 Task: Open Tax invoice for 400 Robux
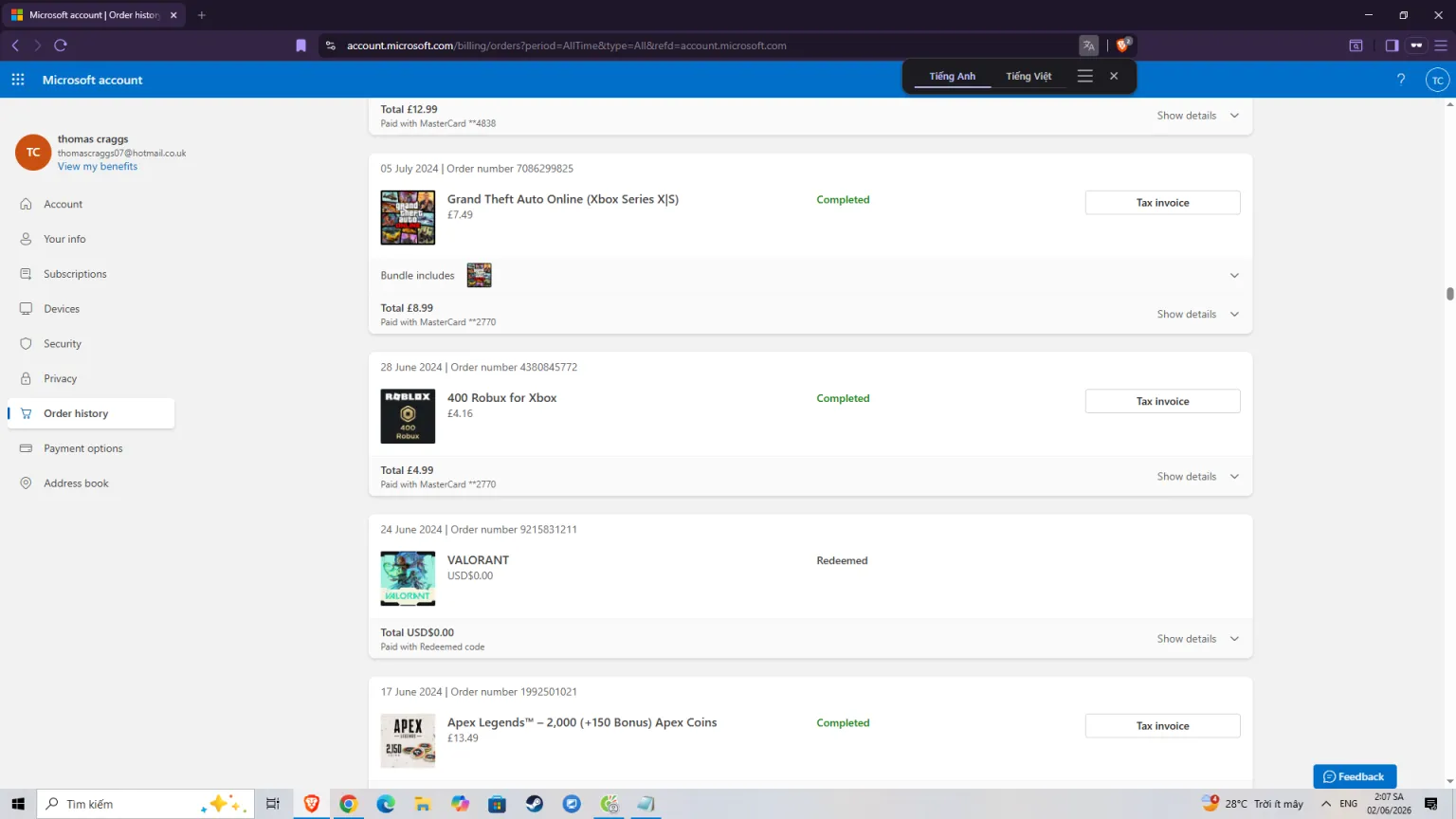click(1162, 402)
